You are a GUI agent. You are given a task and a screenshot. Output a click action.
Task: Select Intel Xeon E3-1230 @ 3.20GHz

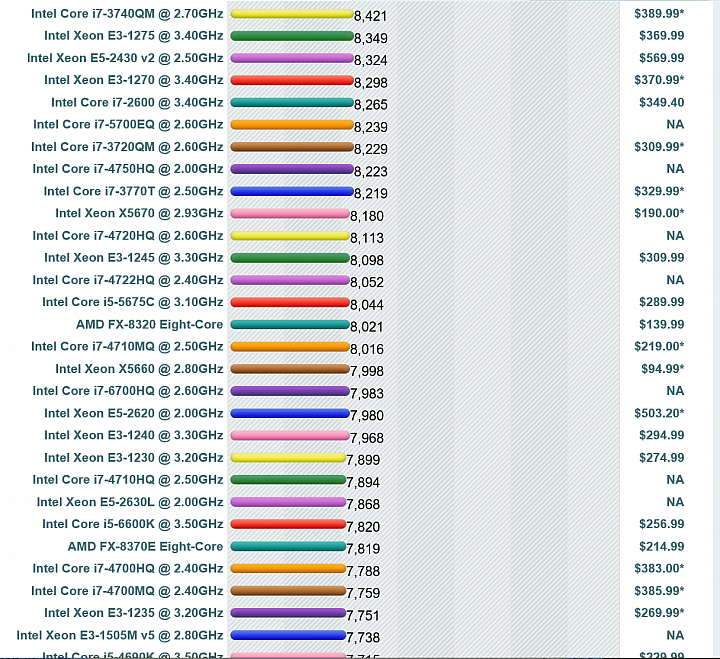click(134, 458)
